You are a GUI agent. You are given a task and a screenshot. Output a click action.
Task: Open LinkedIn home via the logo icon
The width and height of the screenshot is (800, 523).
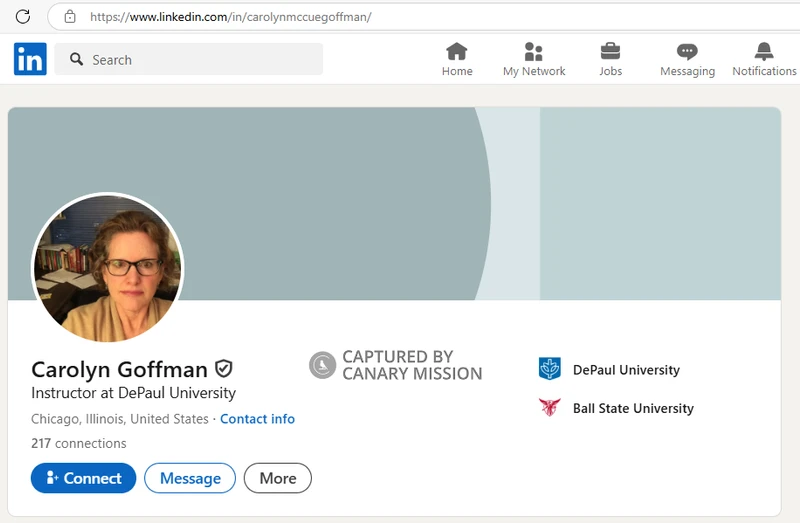pos(30,59)
